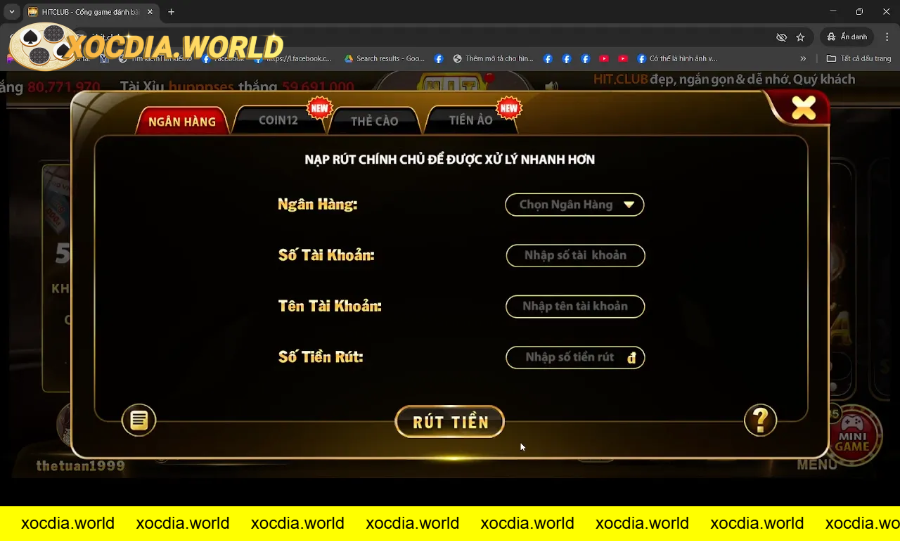Select the THẺ CÀO tab
This screenshot has height=541, width=900.
pyautogui.click(x=374, y=120)
